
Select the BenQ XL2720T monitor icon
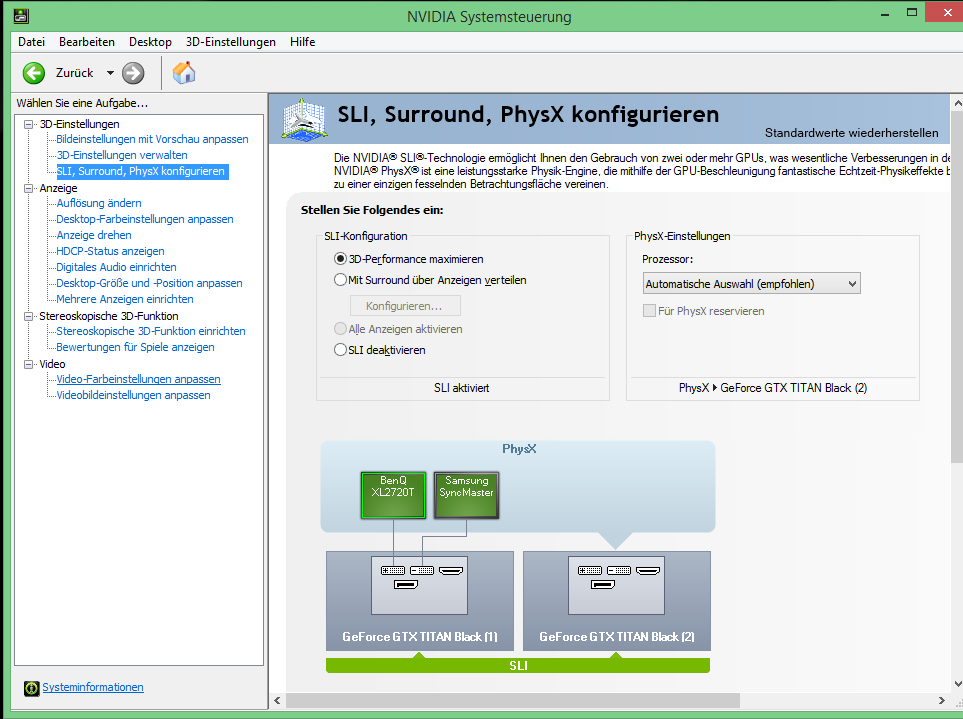(393, 495)
